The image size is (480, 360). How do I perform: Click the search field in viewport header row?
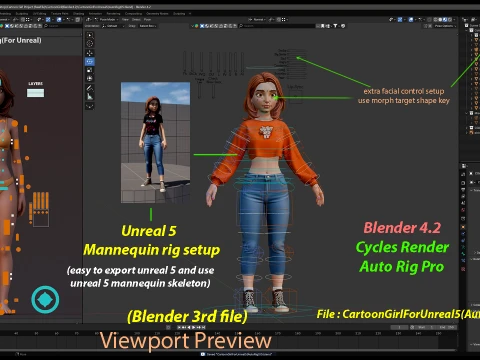278,26
